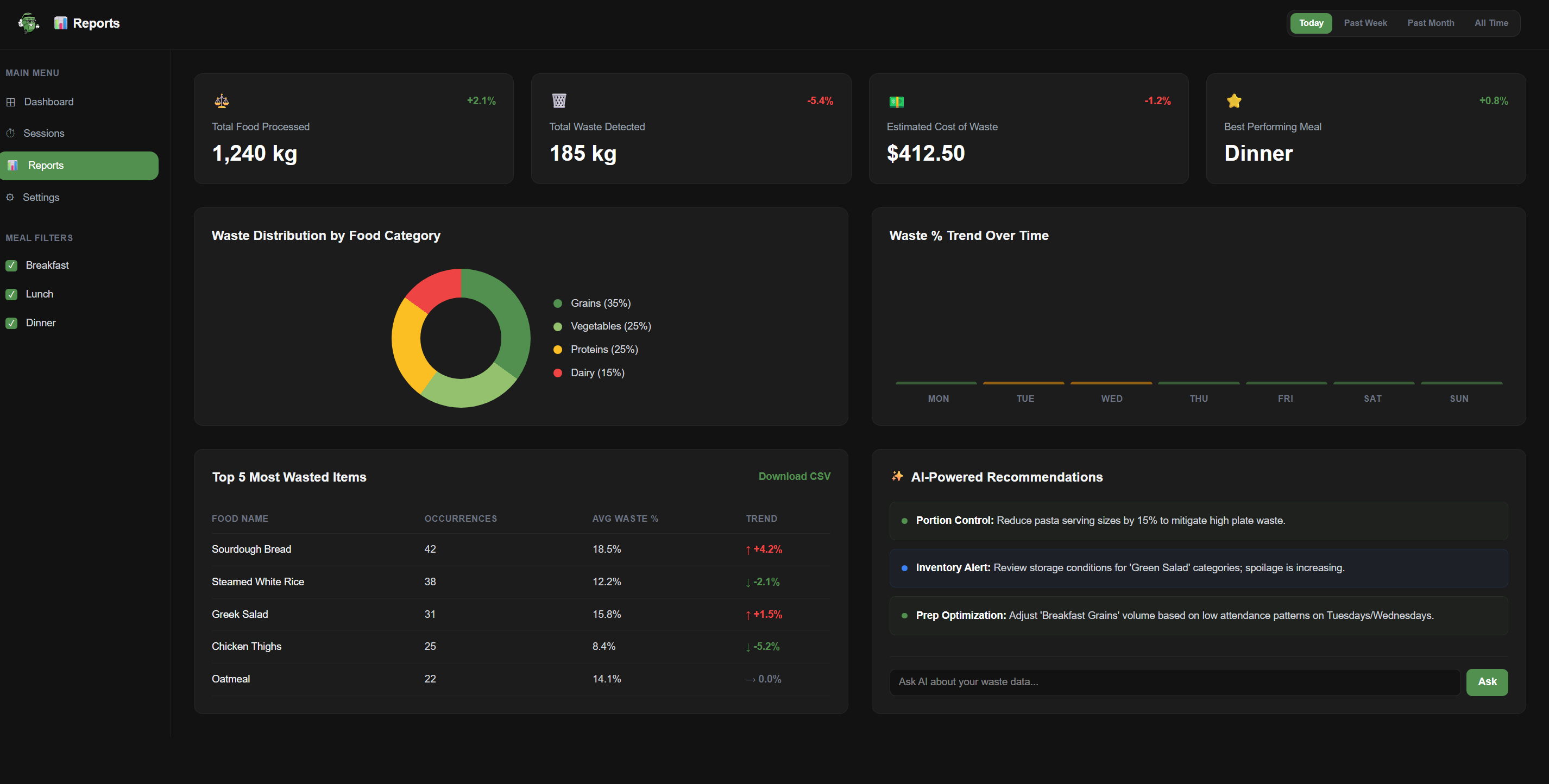Screen dimensions: 1549x784
Task: Open Settings via the gear icon
Action: pyautogui.click(x=10, y=197)
